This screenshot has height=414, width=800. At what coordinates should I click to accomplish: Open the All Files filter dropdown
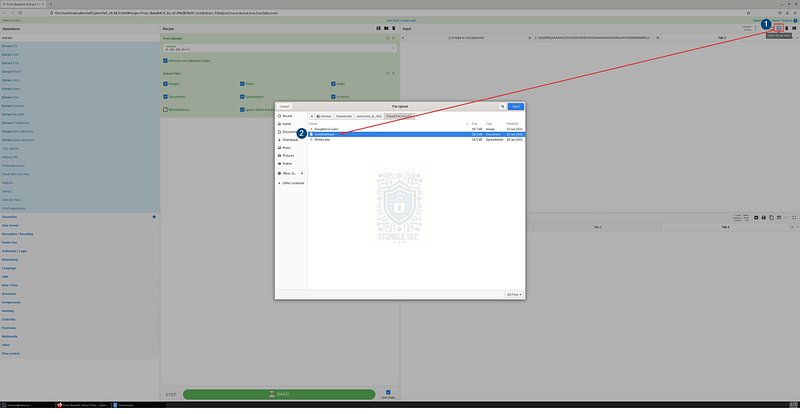[514, 295]
